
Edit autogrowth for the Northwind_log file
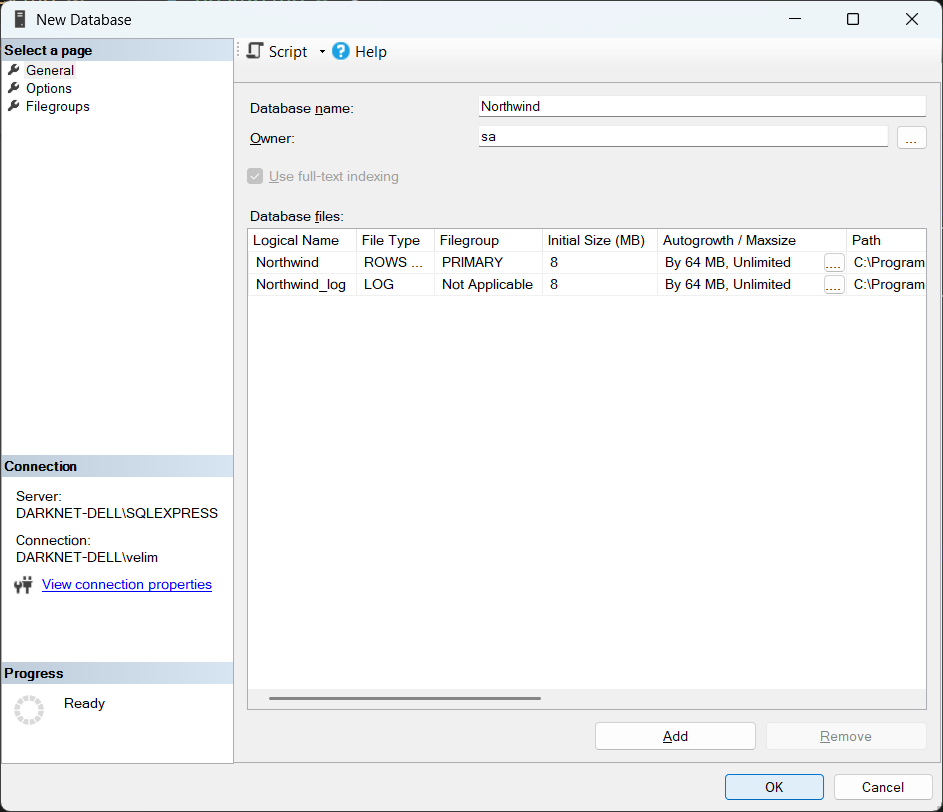[834, 285]
